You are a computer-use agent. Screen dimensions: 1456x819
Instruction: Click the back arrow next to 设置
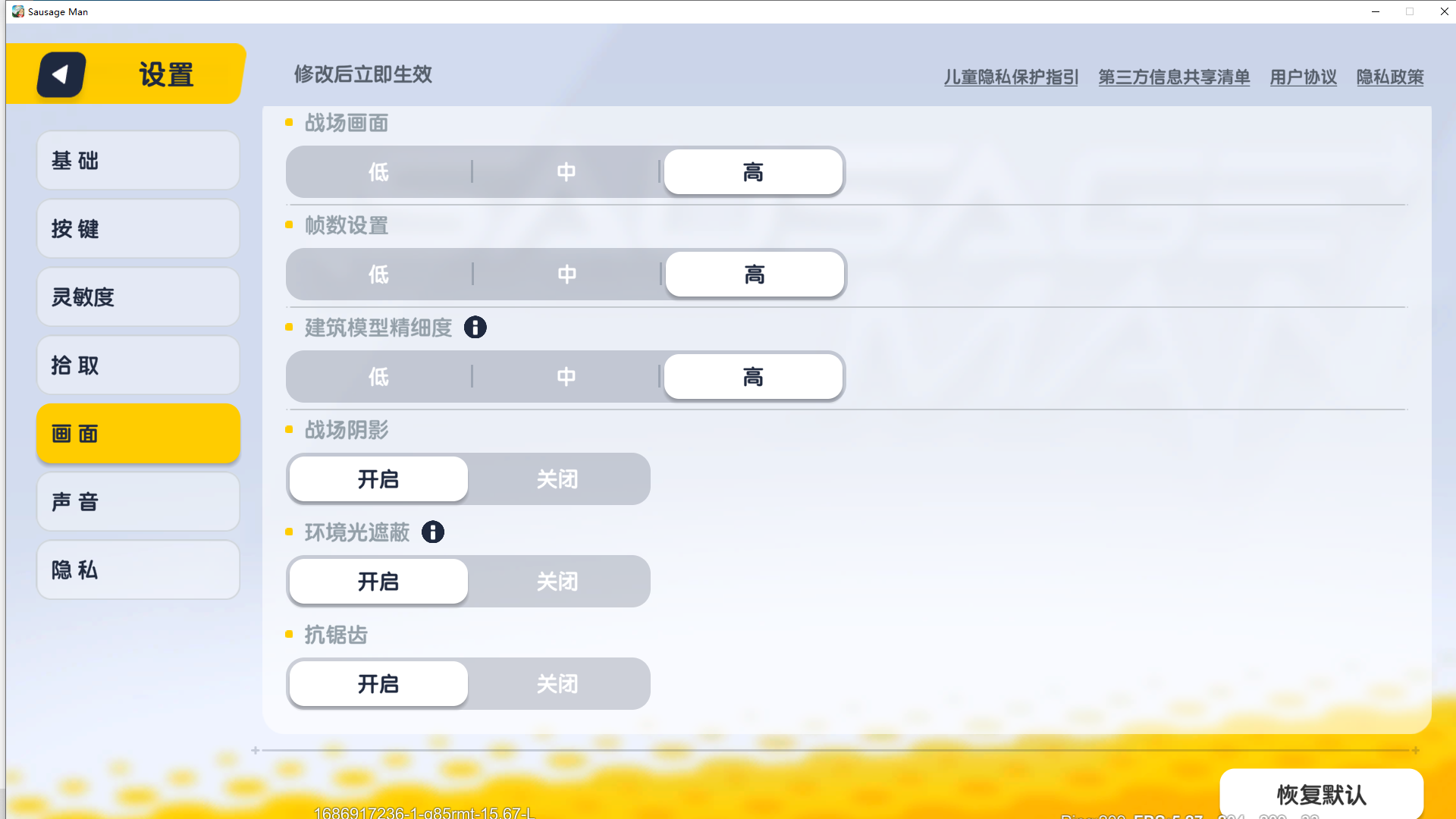point(61,74)
